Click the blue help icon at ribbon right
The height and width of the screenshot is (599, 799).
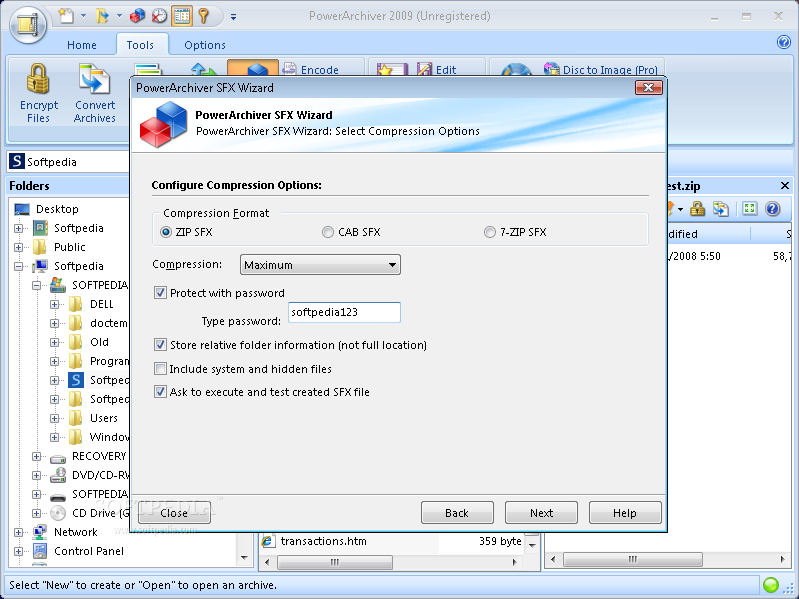pyautogui.click(x=784, y=42)
